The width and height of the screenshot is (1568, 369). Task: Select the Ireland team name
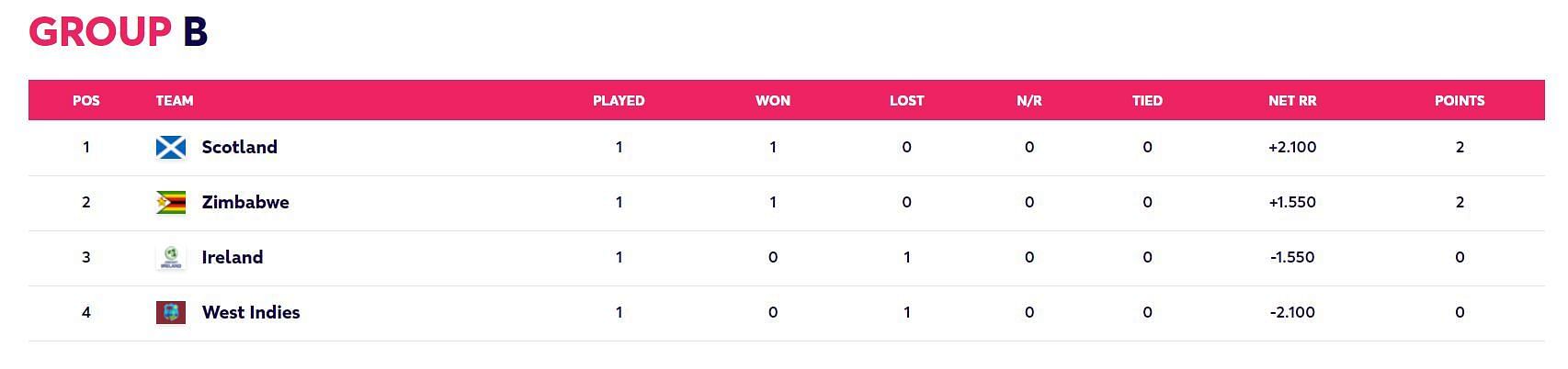(x=233, y=257)
